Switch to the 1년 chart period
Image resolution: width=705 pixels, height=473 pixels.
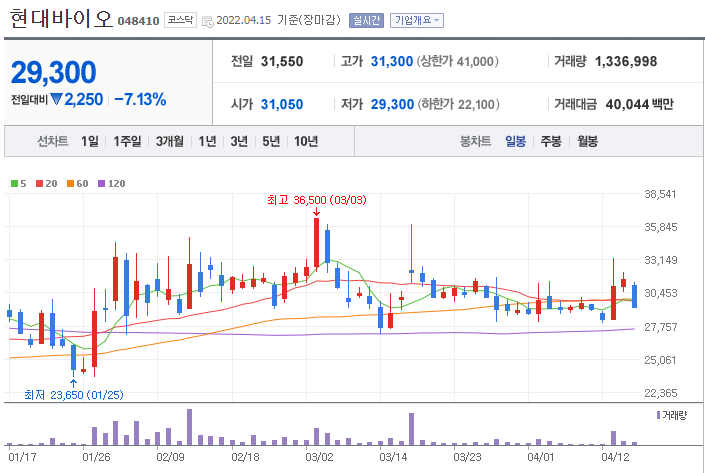(207, 141)
